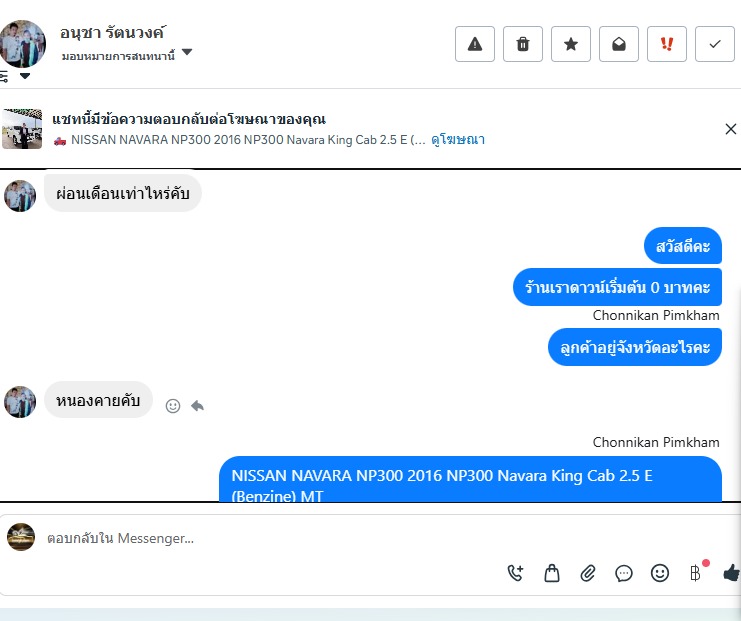Image resolution: width=741 pixels, height=621 pixels.
Task: Delete conversation using trash icon
Action: pos(523,44)
